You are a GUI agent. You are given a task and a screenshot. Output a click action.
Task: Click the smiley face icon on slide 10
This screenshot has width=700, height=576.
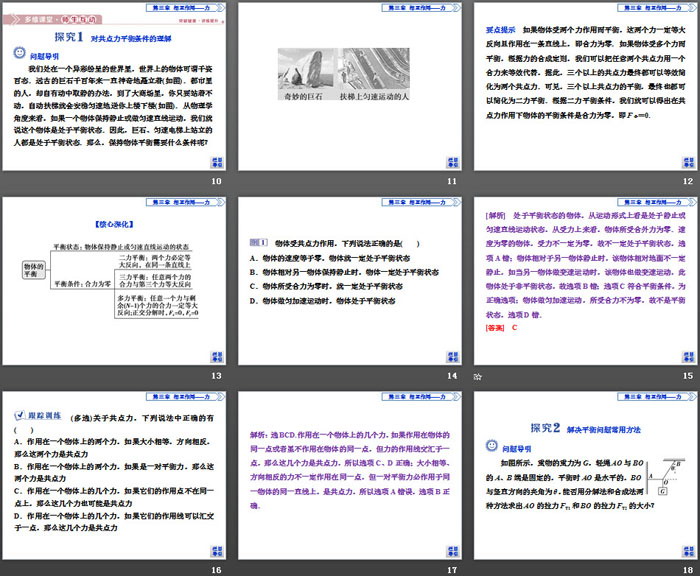tap(19, 53)
